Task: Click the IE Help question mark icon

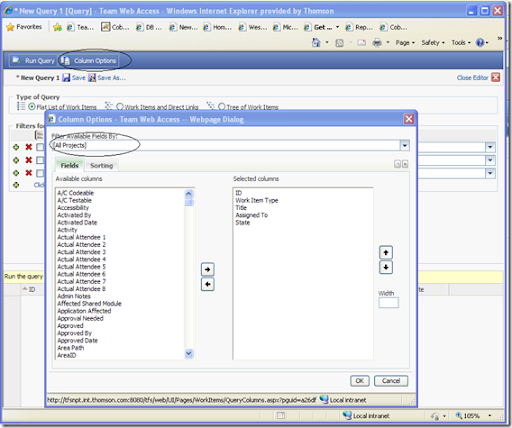Action: point(480,42)
